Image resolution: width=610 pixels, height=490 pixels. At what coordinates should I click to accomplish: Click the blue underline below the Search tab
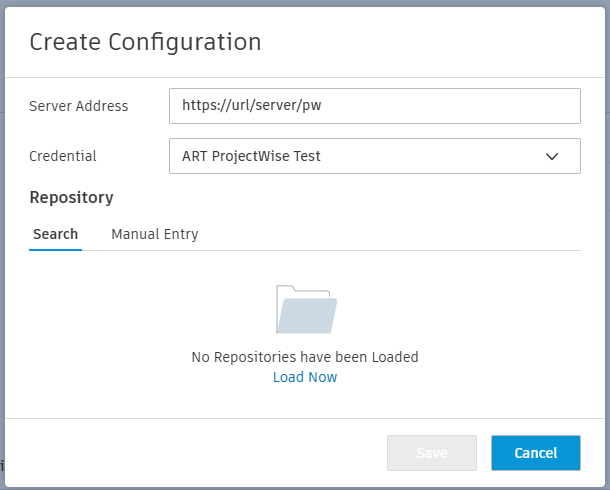(x=55, y=250)
